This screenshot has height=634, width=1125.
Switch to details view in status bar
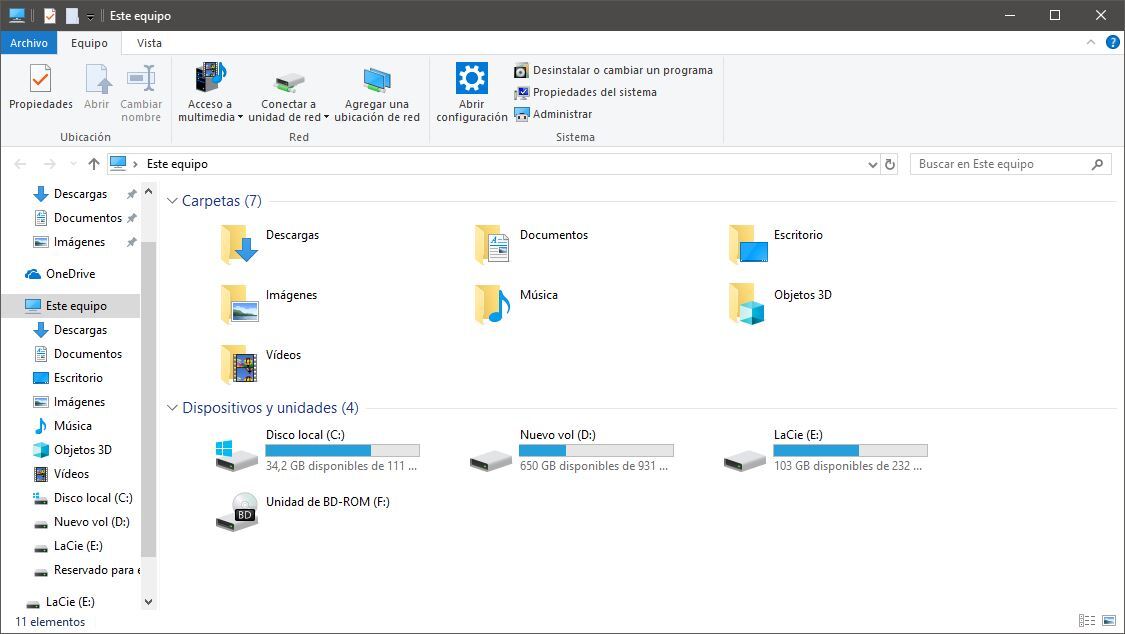point(1087,620)
